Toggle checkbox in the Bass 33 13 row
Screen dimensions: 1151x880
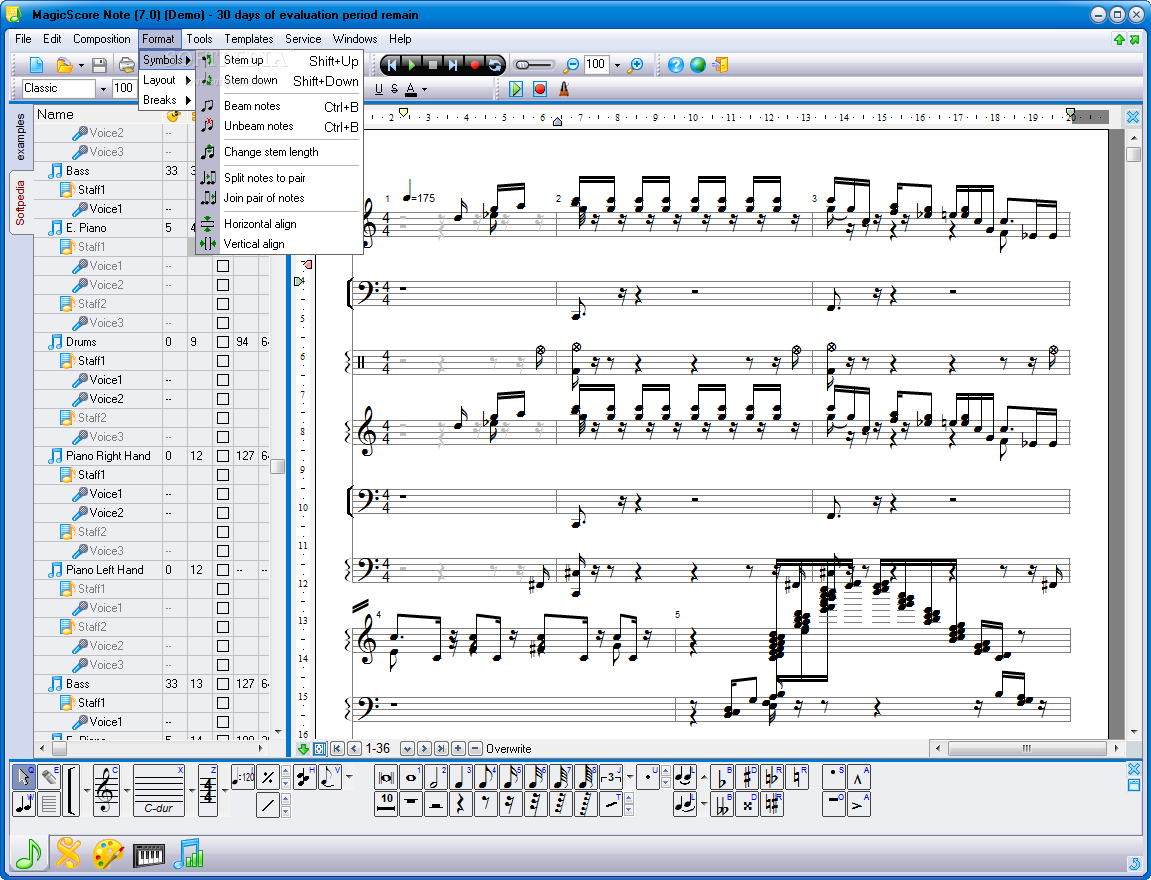(x=223, y=684)
